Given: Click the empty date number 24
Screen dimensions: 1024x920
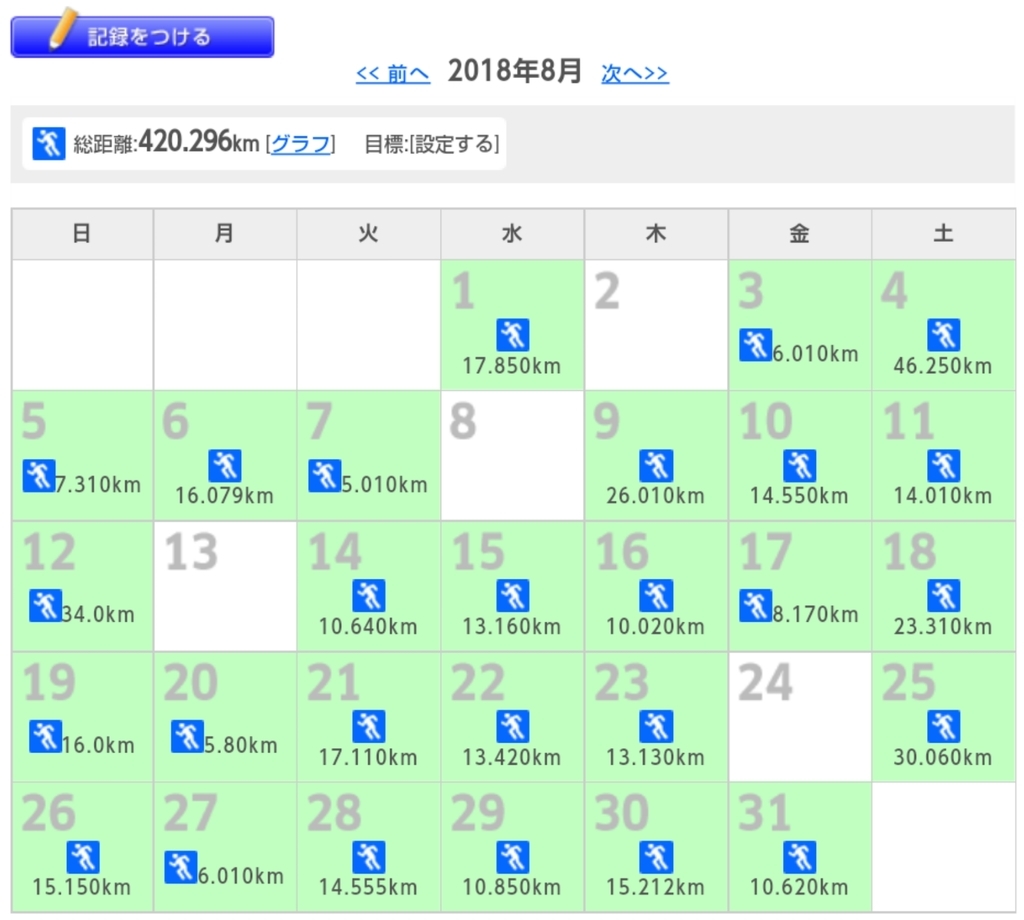Looking at the screenshot, I should (765, 682).
